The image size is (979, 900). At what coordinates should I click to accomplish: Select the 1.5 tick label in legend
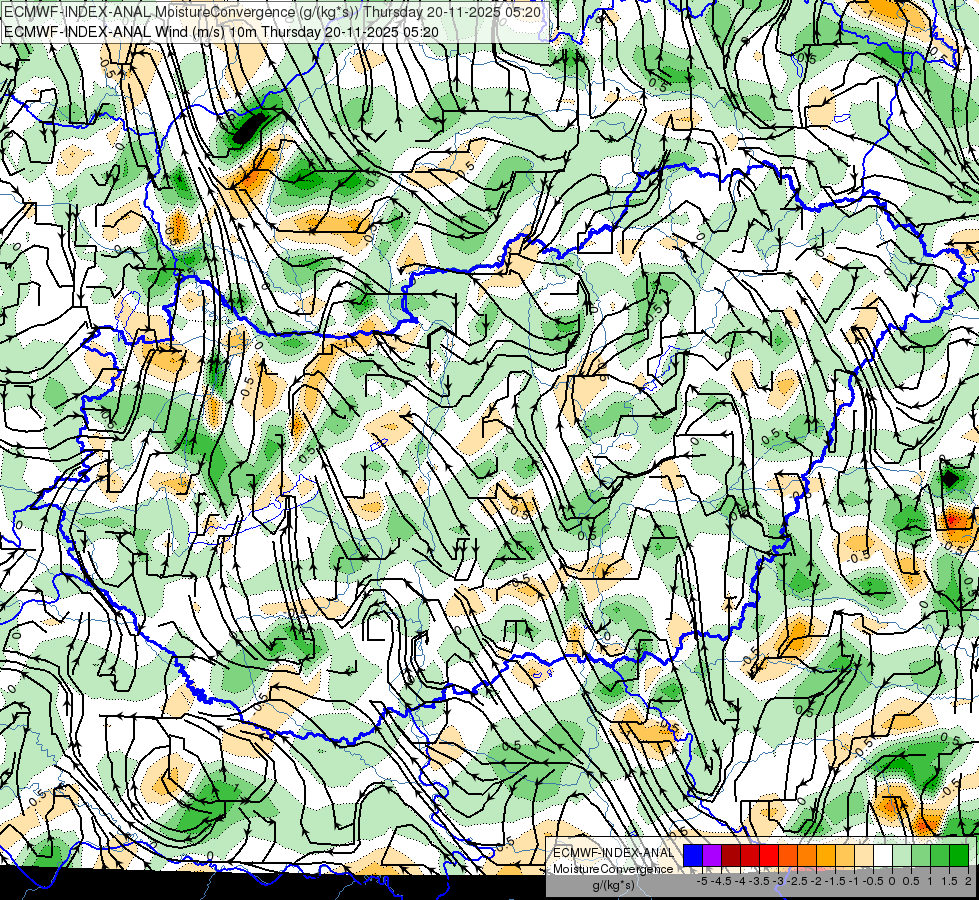click(950, 881)
